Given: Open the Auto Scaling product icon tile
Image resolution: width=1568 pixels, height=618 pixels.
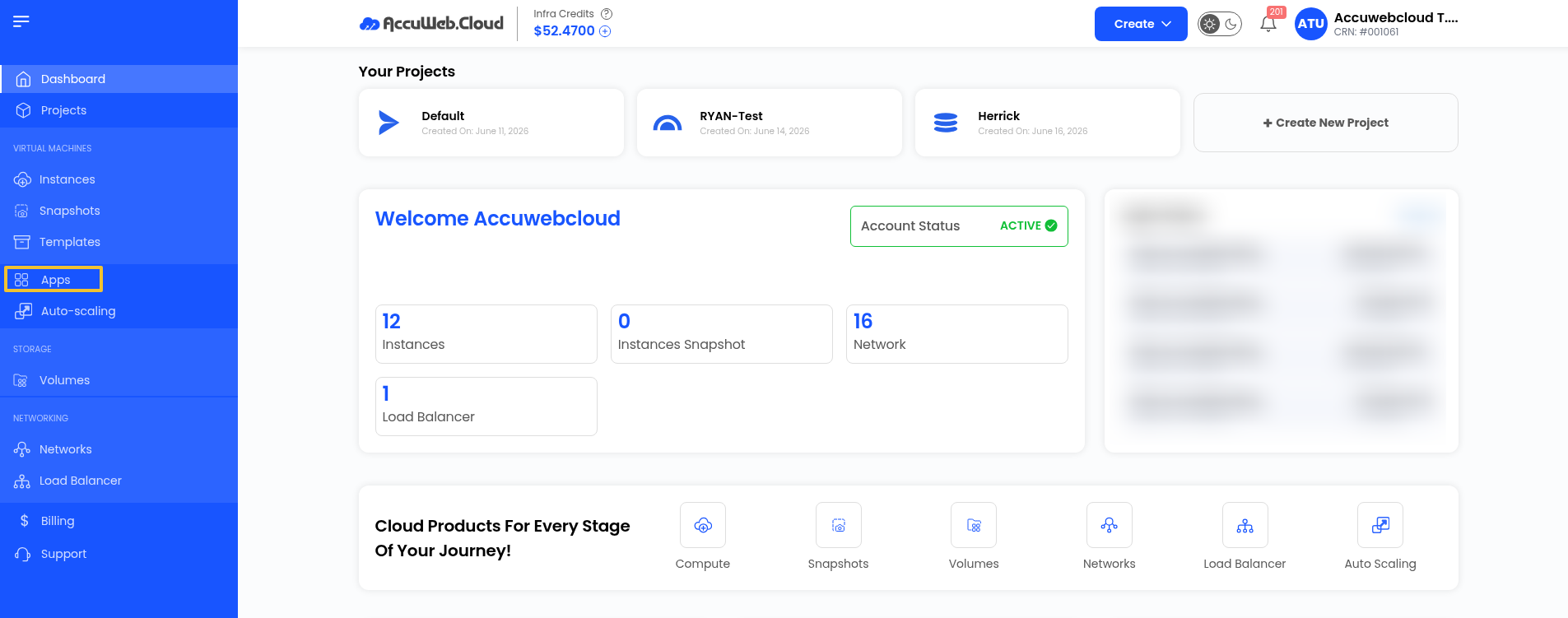Looking at the screenshot, I should [1380, 525].
